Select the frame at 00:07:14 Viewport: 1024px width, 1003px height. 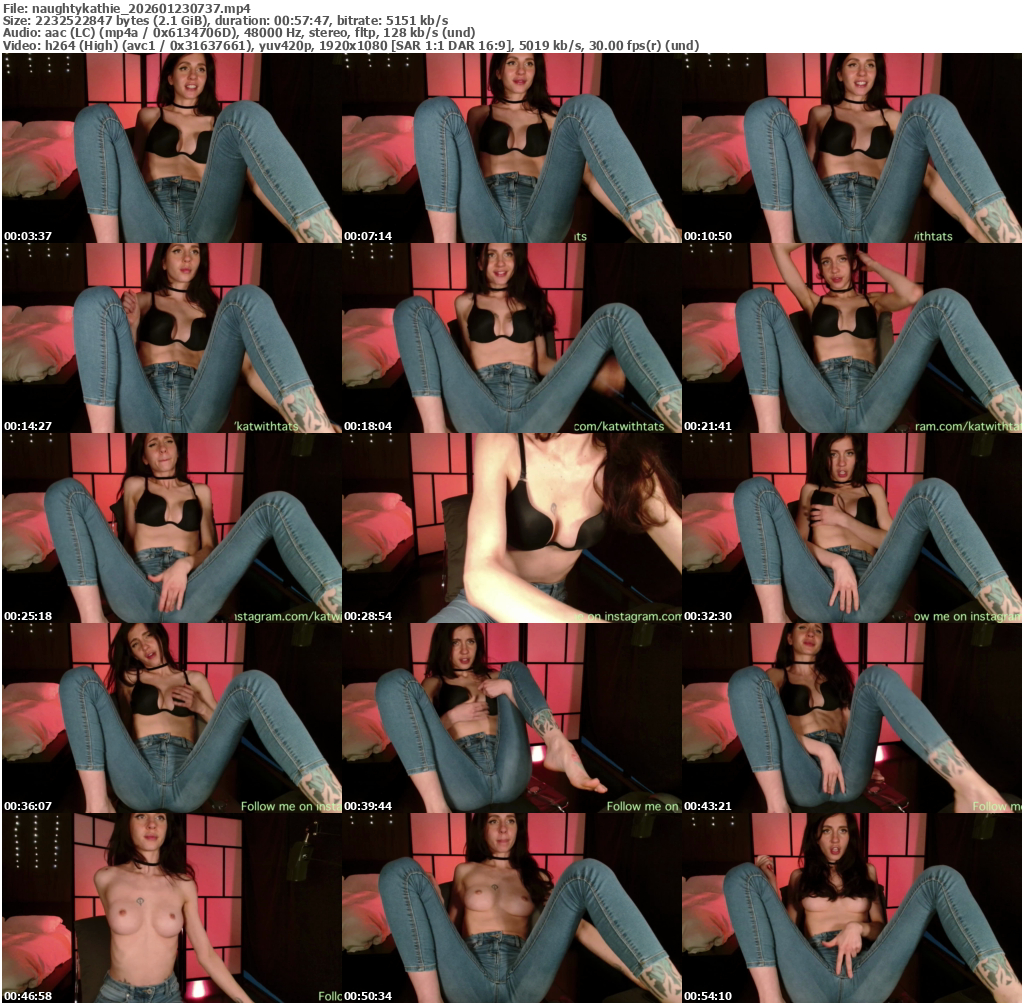pyautogui.click(x=511, y=148)
